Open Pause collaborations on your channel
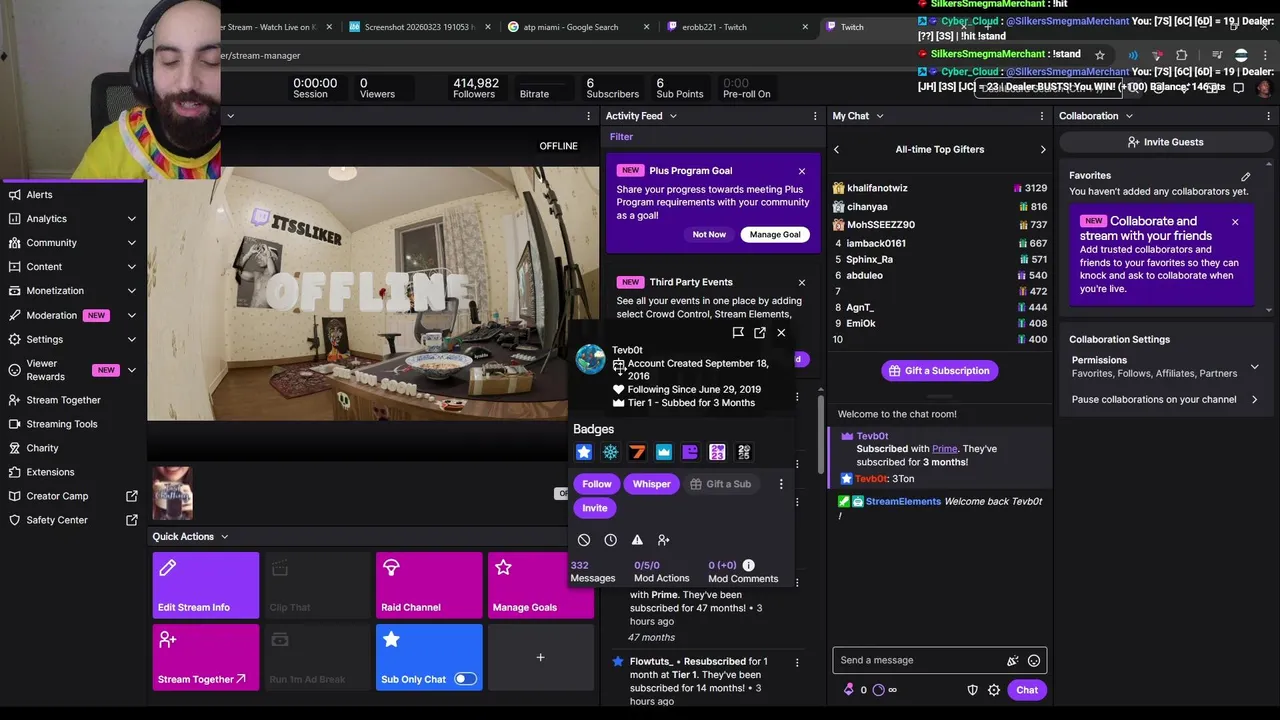The image size is (1280, 720). pyautogui.click(x=1164, y=400)
